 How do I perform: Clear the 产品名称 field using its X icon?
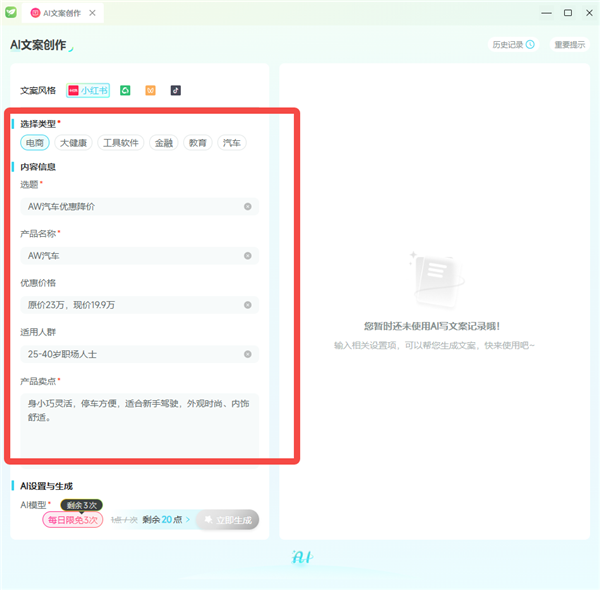pyautogui.click(x=247, y=256)
